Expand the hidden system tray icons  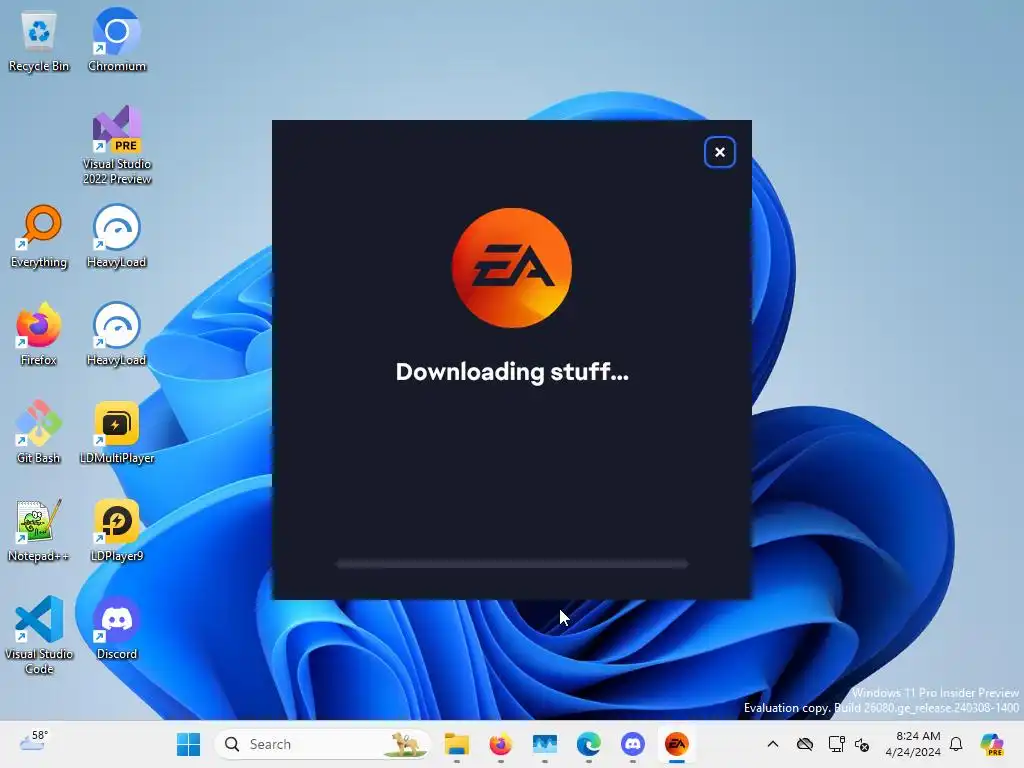click(x=773, y=744)
